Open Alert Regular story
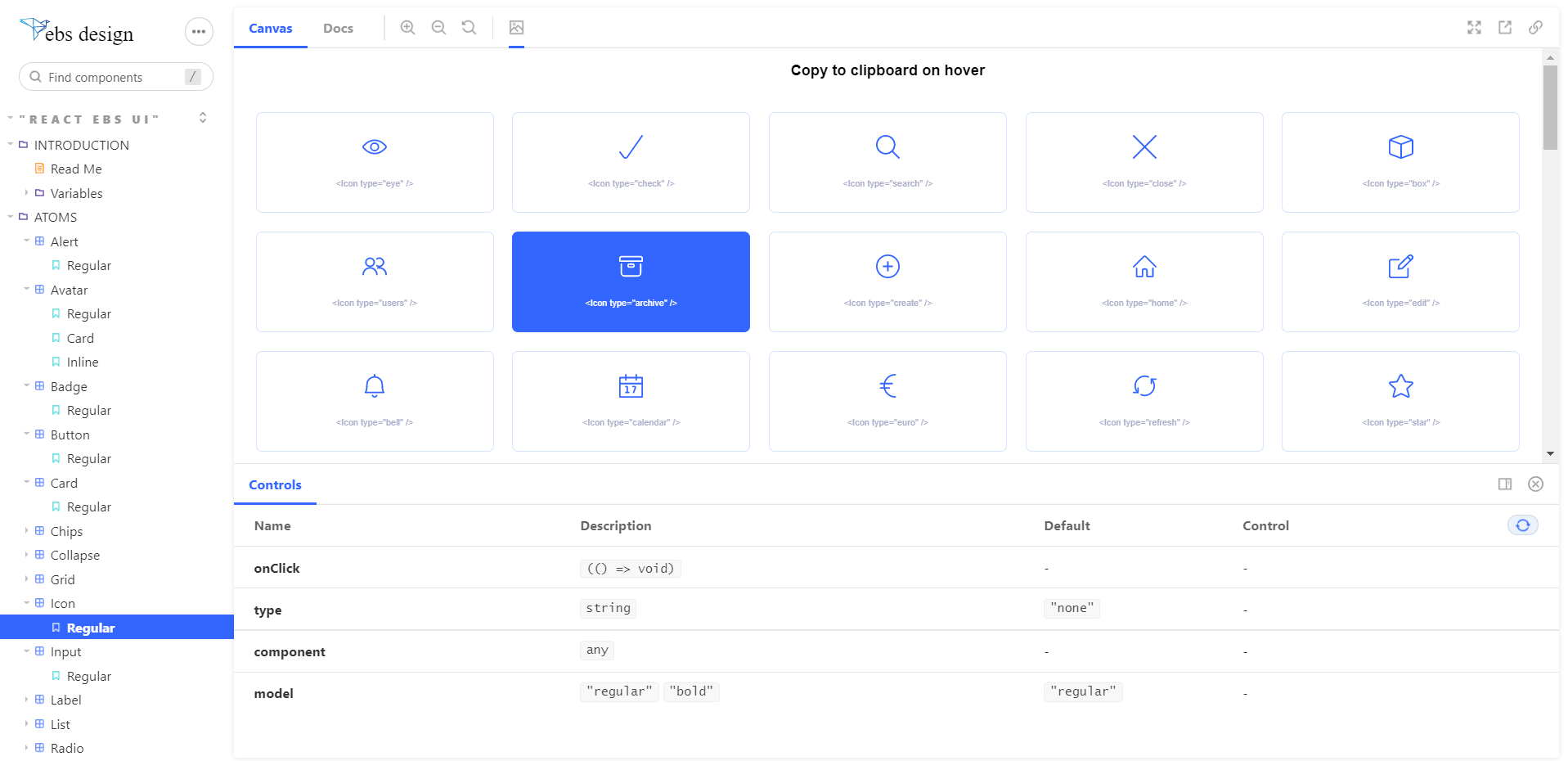Screen dimensions: 1568x761 [x=88, y=265]
